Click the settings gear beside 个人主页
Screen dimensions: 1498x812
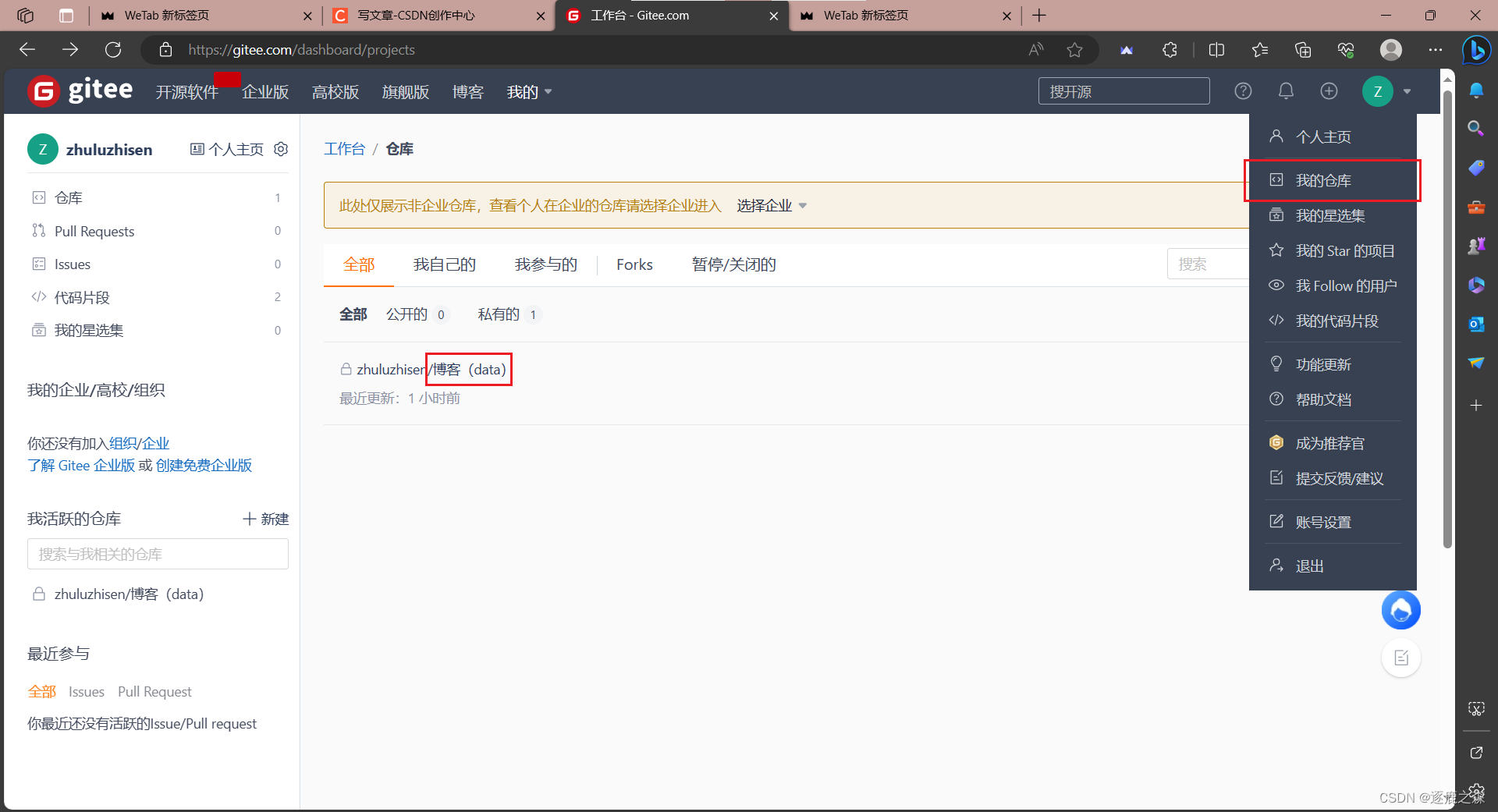[x=281, y=149]
